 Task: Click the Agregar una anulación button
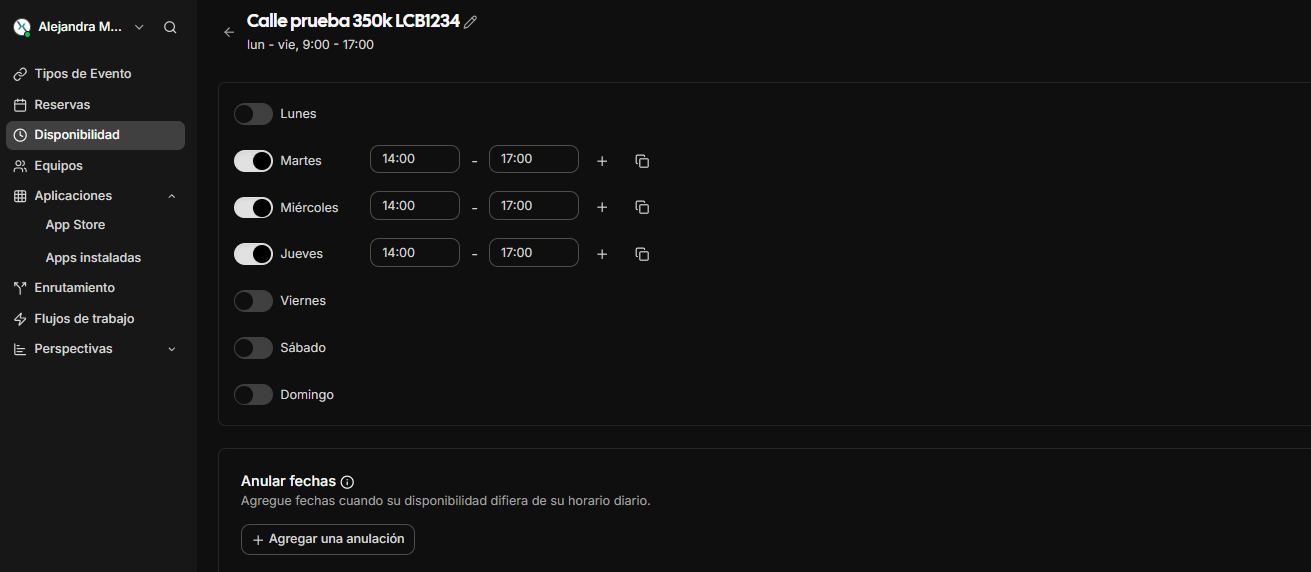tap(327, 539)
